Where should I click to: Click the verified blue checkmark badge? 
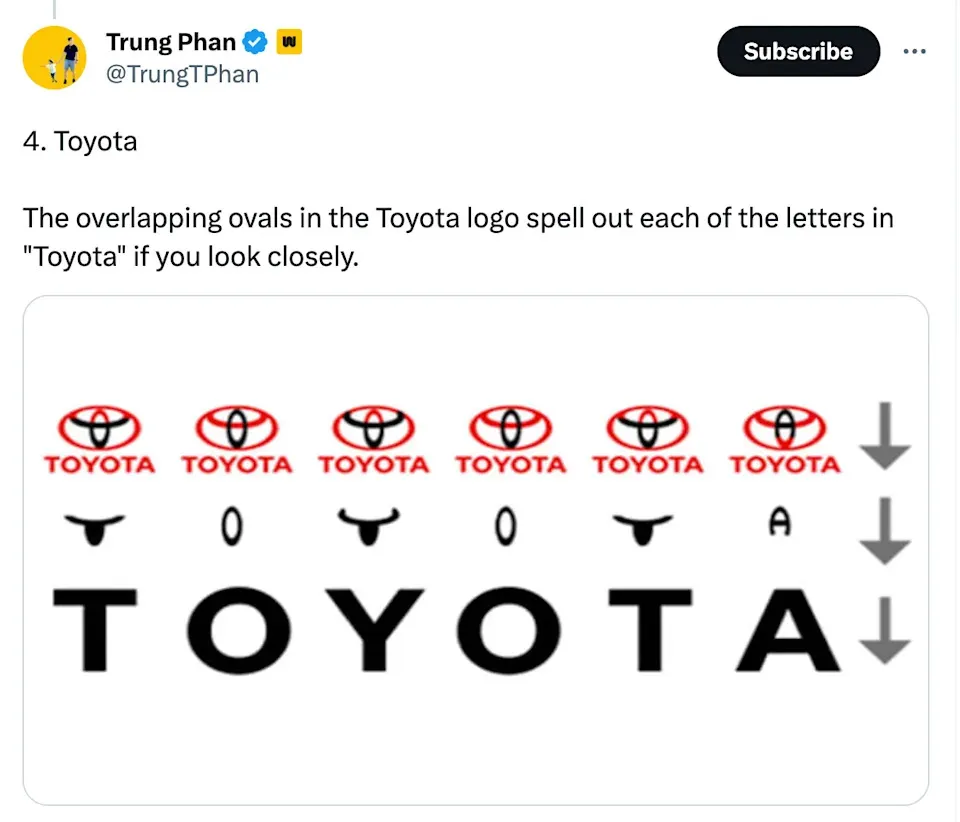click(254, 42)
